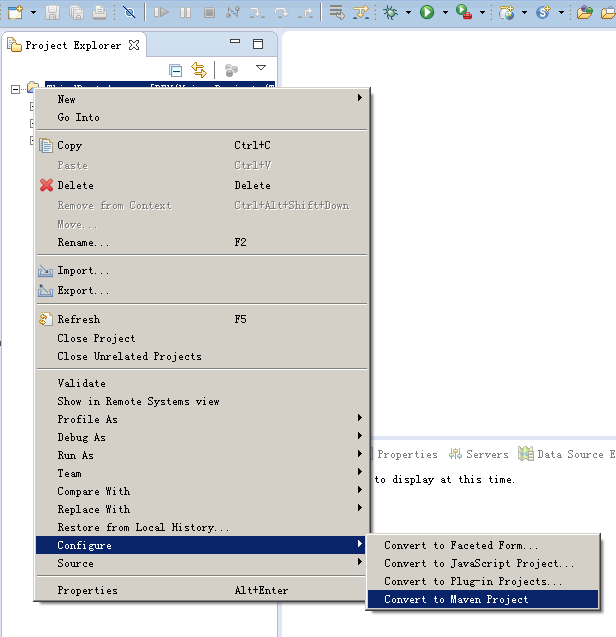Click the Suspend debug icon

185,13
